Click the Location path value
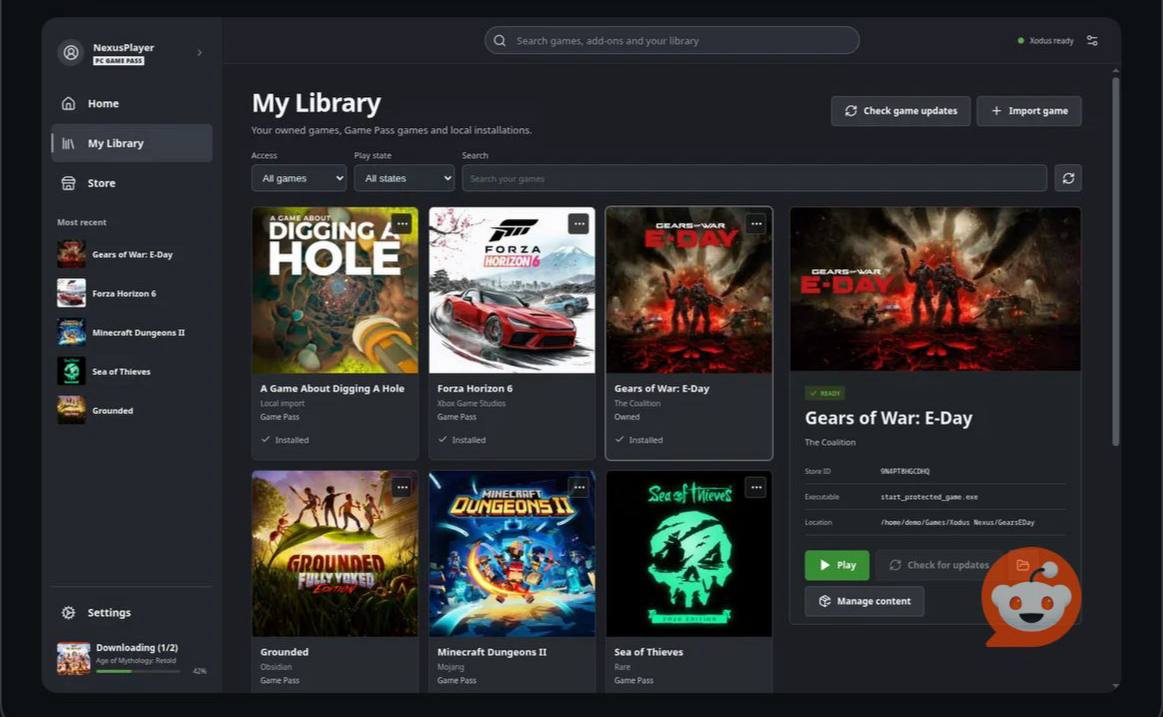The image size is (1163, 717). pyautogui.click(x=958, y=522)
